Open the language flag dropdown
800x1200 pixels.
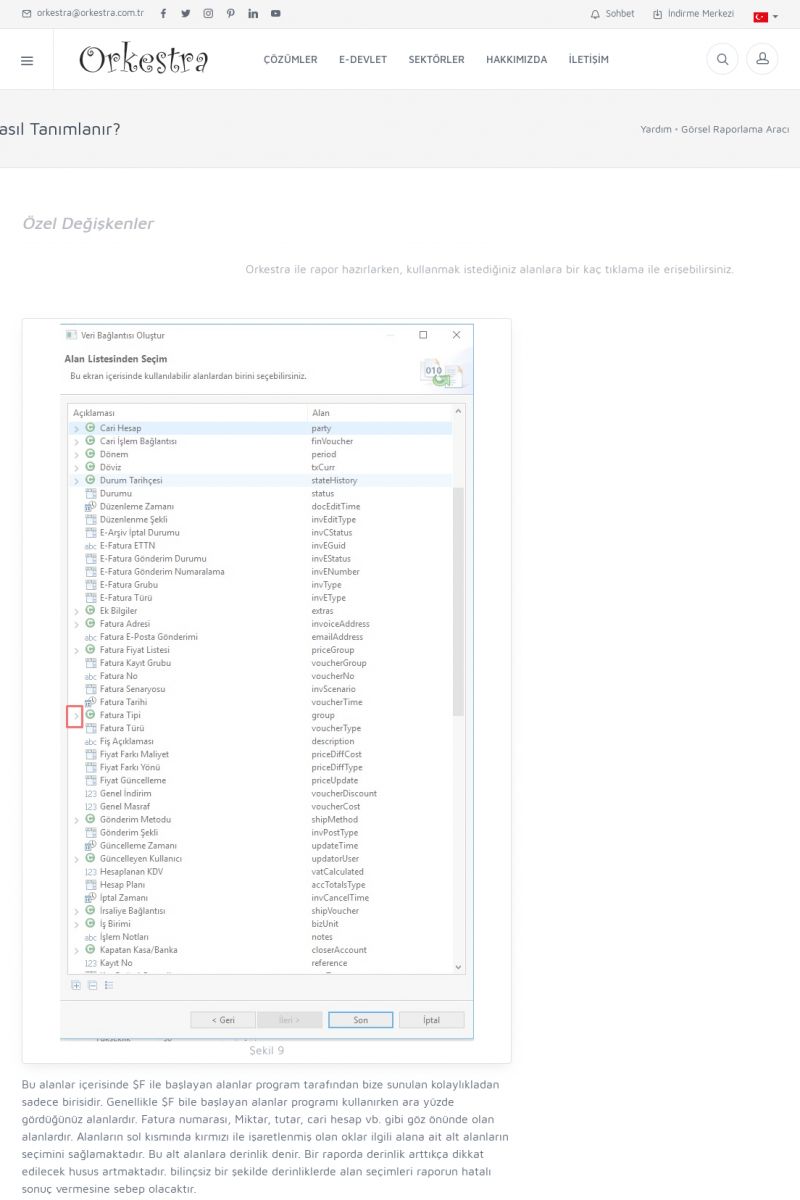click(765, 16)
